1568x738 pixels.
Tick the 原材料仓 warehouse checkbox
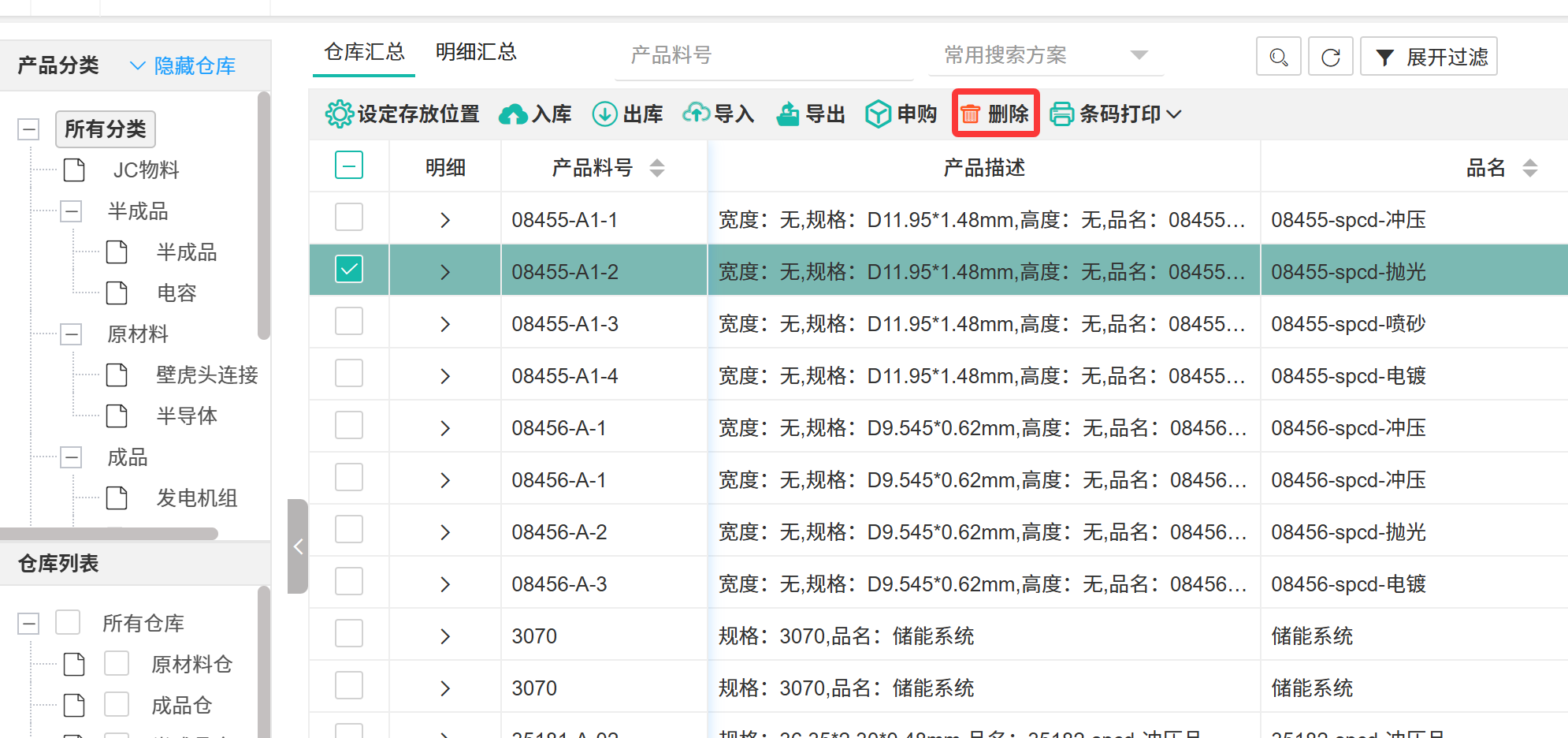117,664
